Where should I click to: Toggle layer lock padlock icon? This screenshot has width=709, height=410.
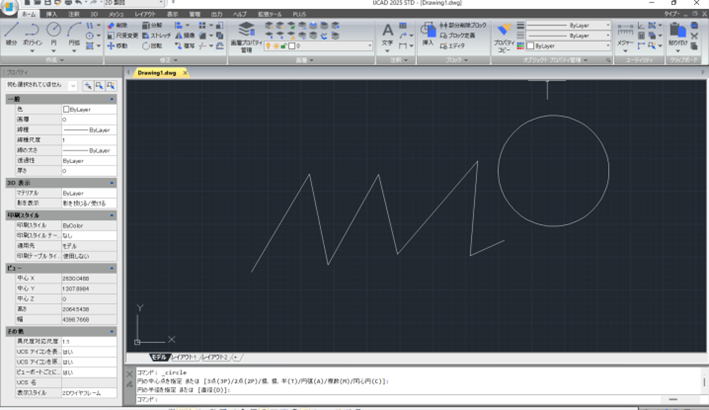[284, 46]
